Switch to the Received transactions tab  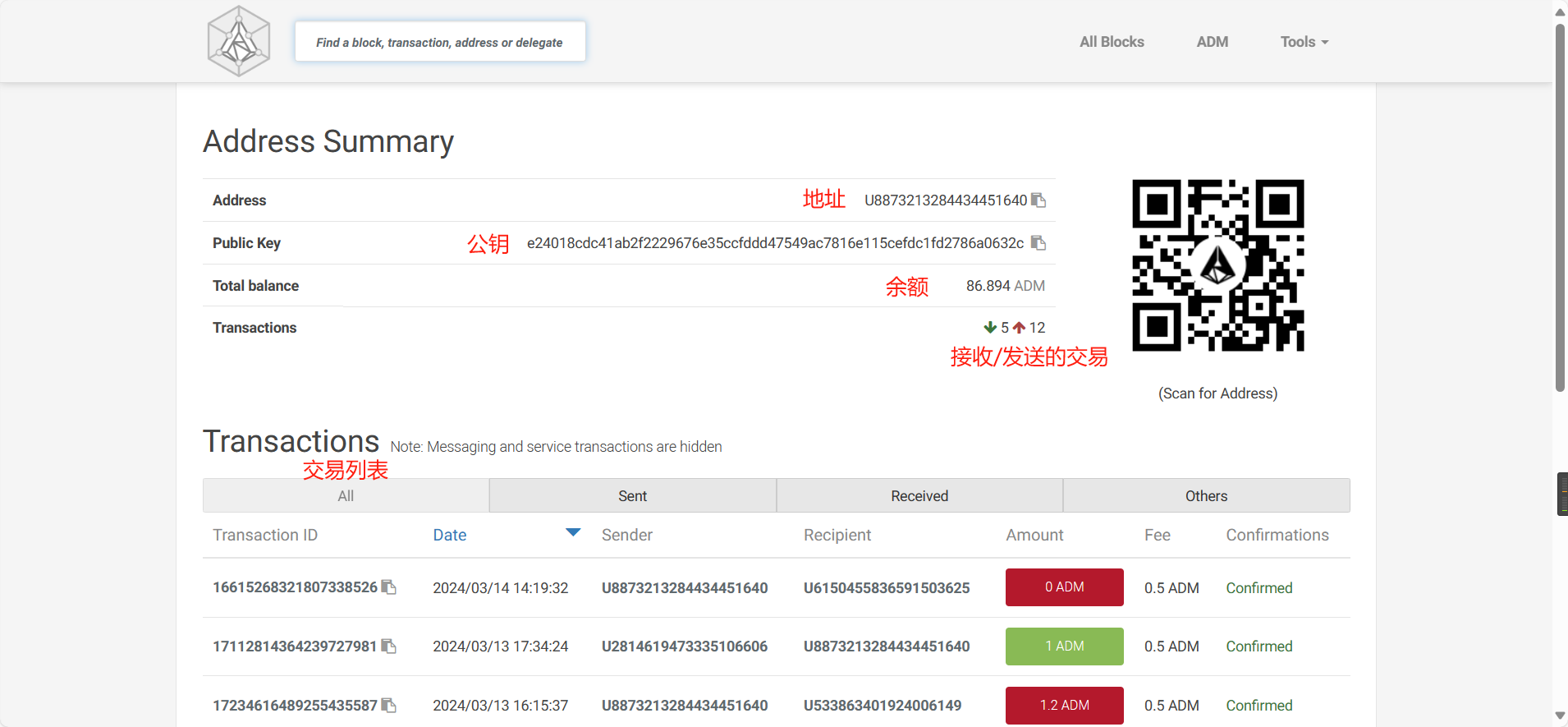919,496
